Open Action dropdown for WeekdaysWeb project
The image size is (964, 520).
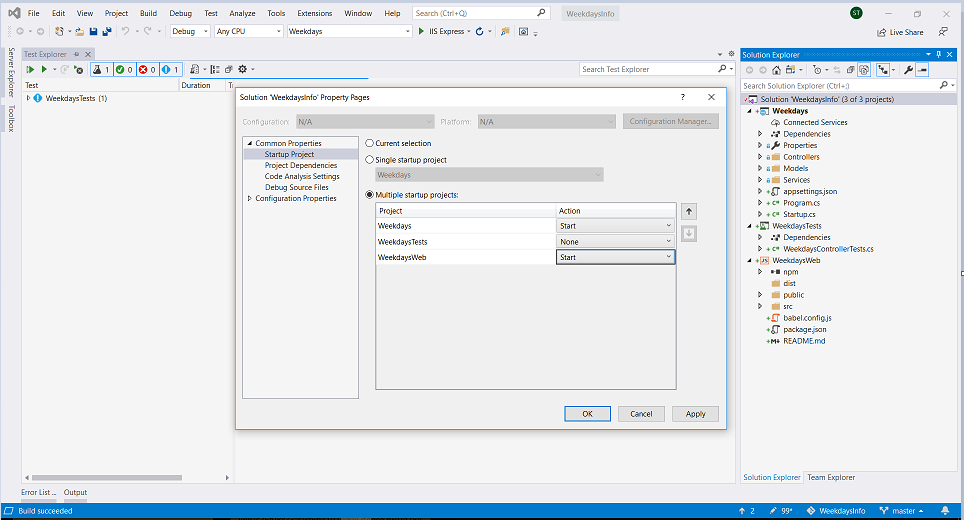pos(615,257)
